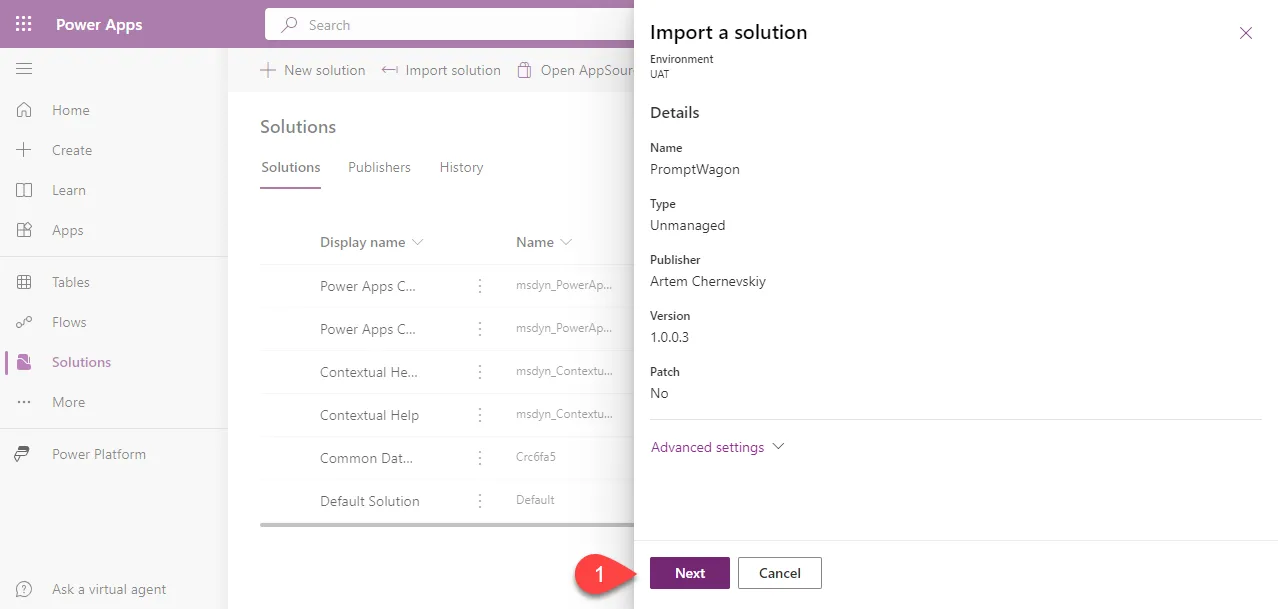Viewport: 1278px width, 609px height.
Task: Click the horizontal scrollbar under solutions list
Action: pyautogui.click(x=446, y=524)
